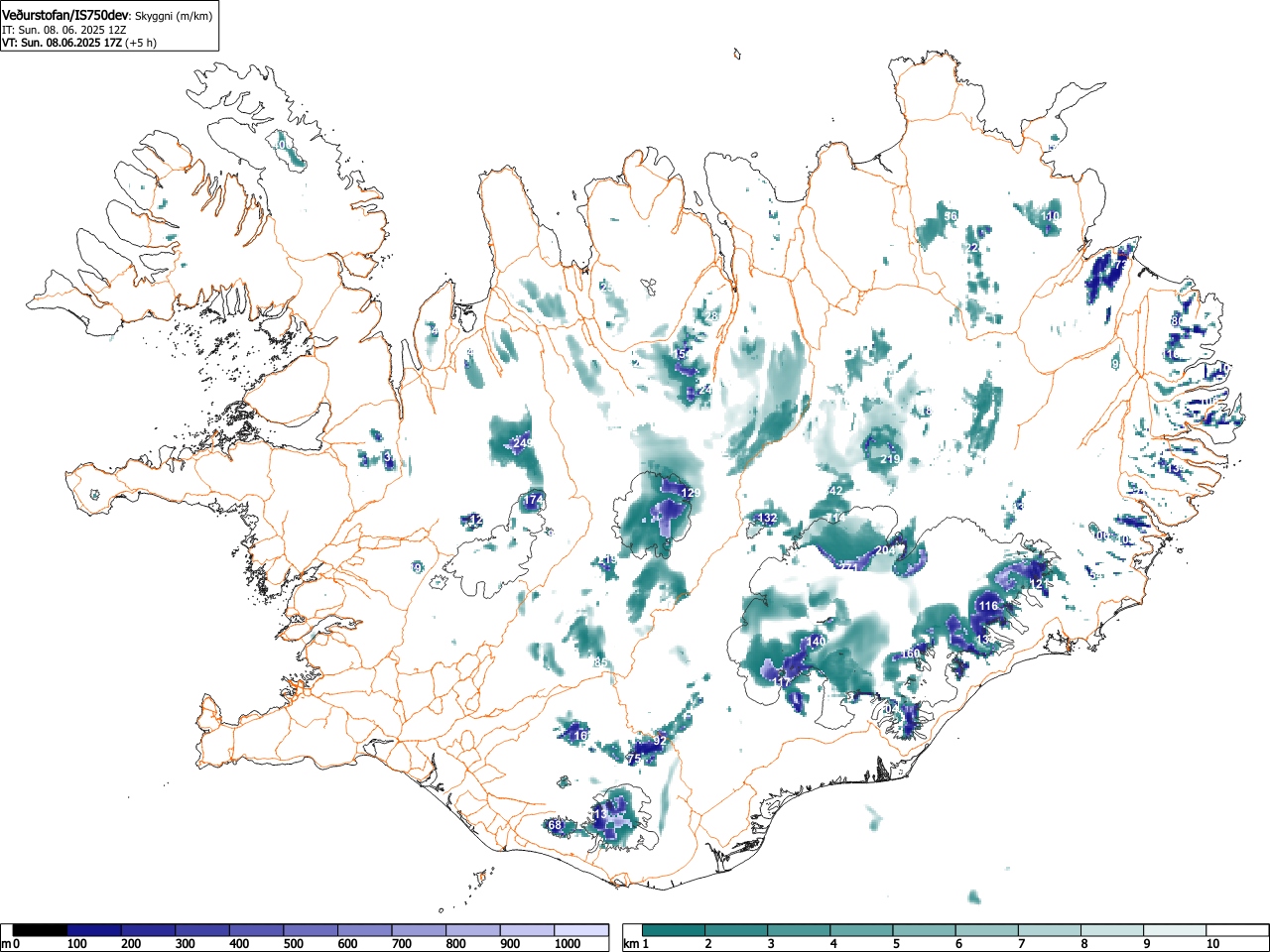Viewport: 1270px width, 952px height.
Task: Click the '28' visibility value on map
Action: [x=710, y=317]
